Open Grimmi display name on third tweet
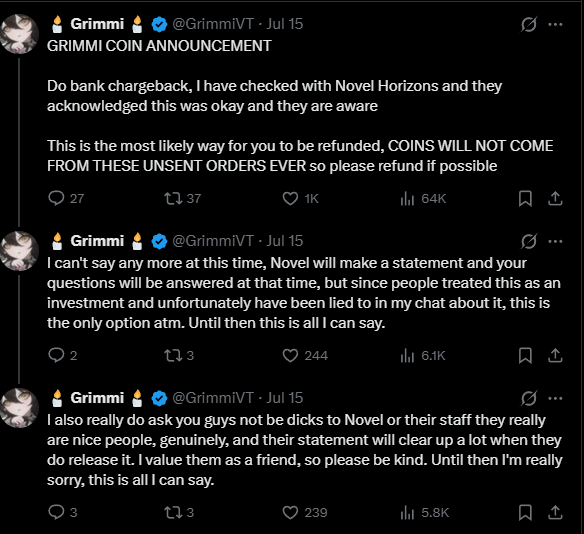The width and height of the screenshot is (584, 534). coord(97,398)
